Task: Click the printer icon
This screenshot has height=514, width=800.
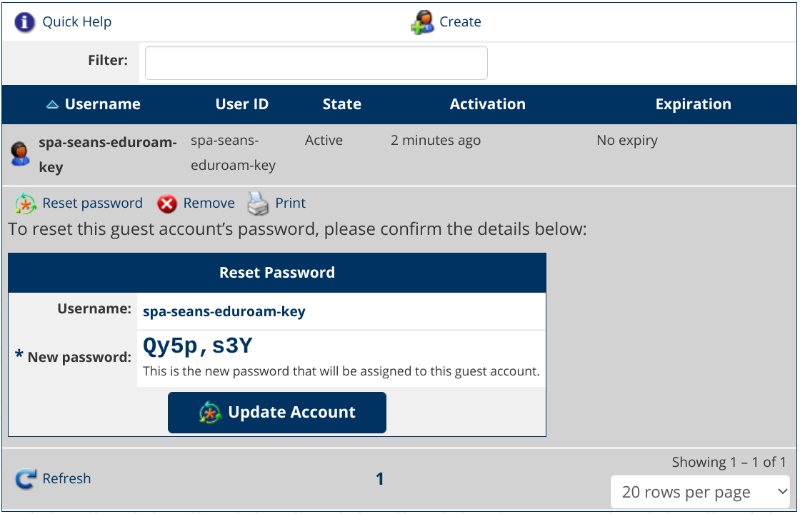Action: tap(258, 203)
